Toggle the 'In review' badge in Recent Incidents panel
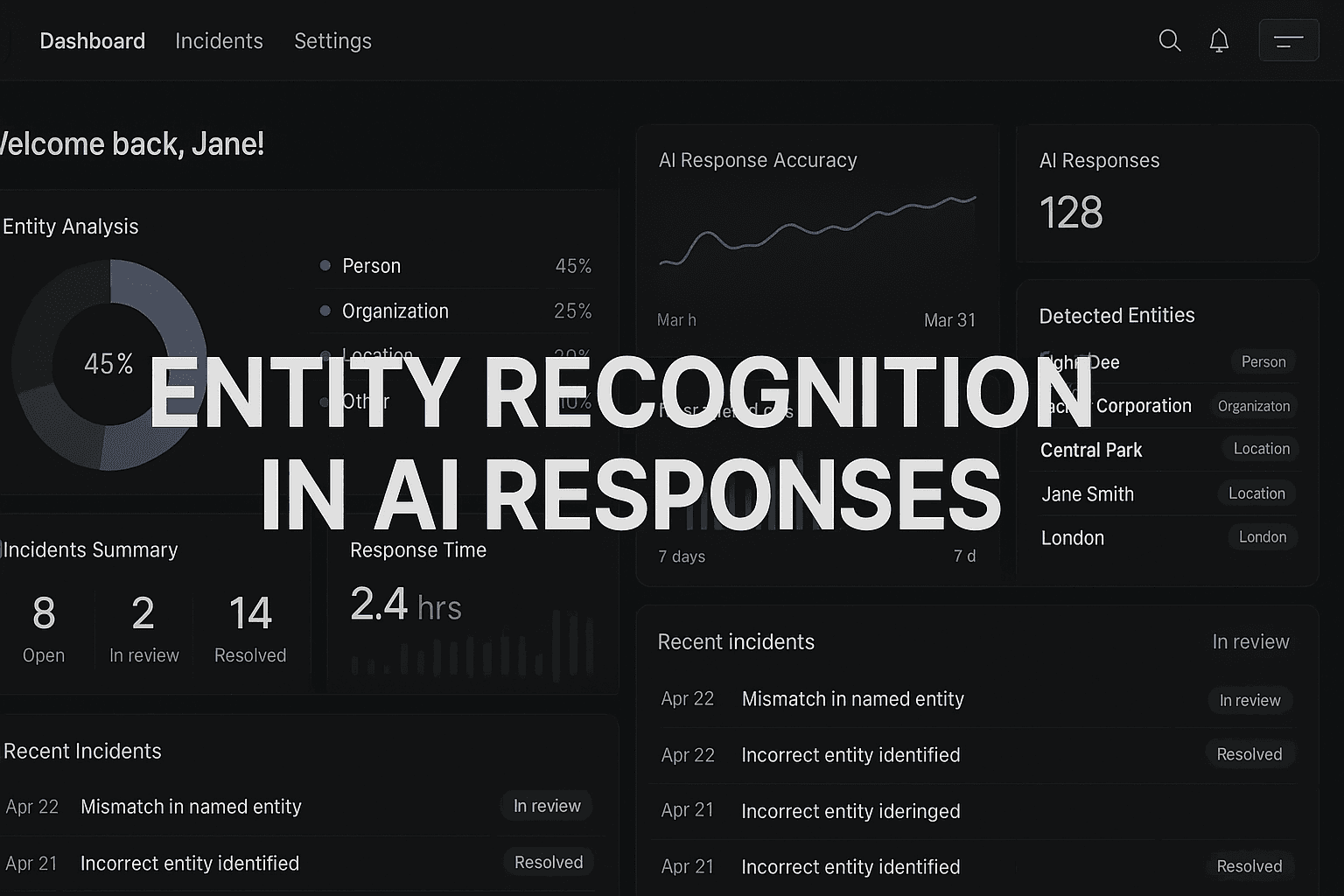 (x=547, y=805)
